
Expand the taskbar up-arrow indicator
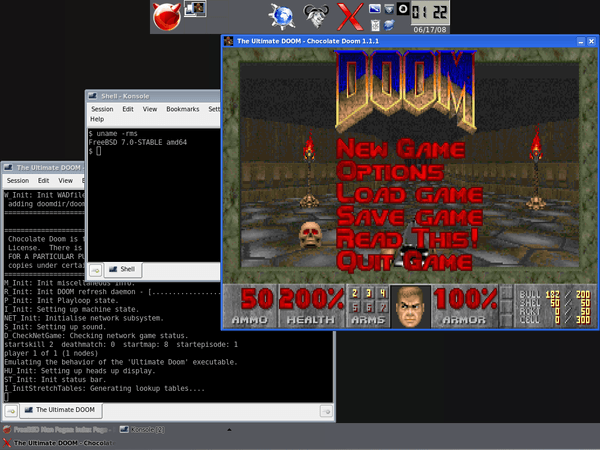(x=229, y=430)
